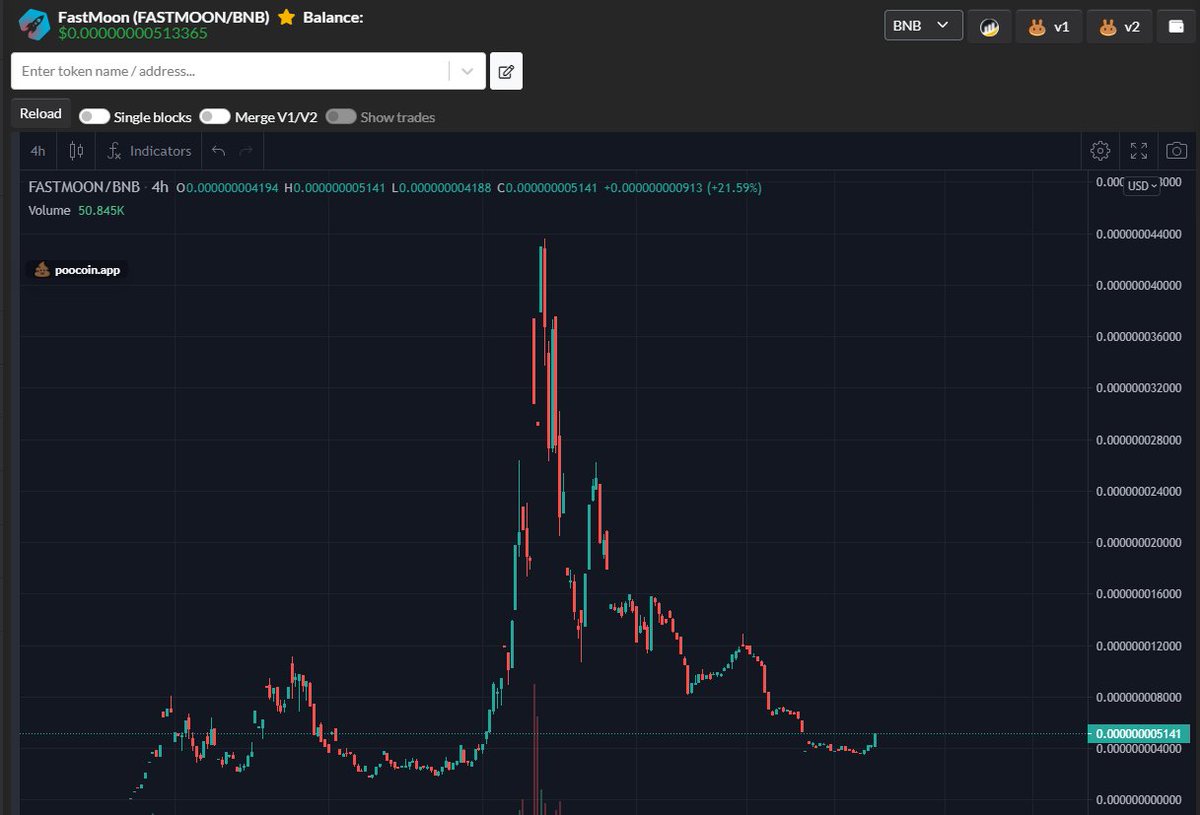Toggle Merge V1/V2 switch

(215, 117)
